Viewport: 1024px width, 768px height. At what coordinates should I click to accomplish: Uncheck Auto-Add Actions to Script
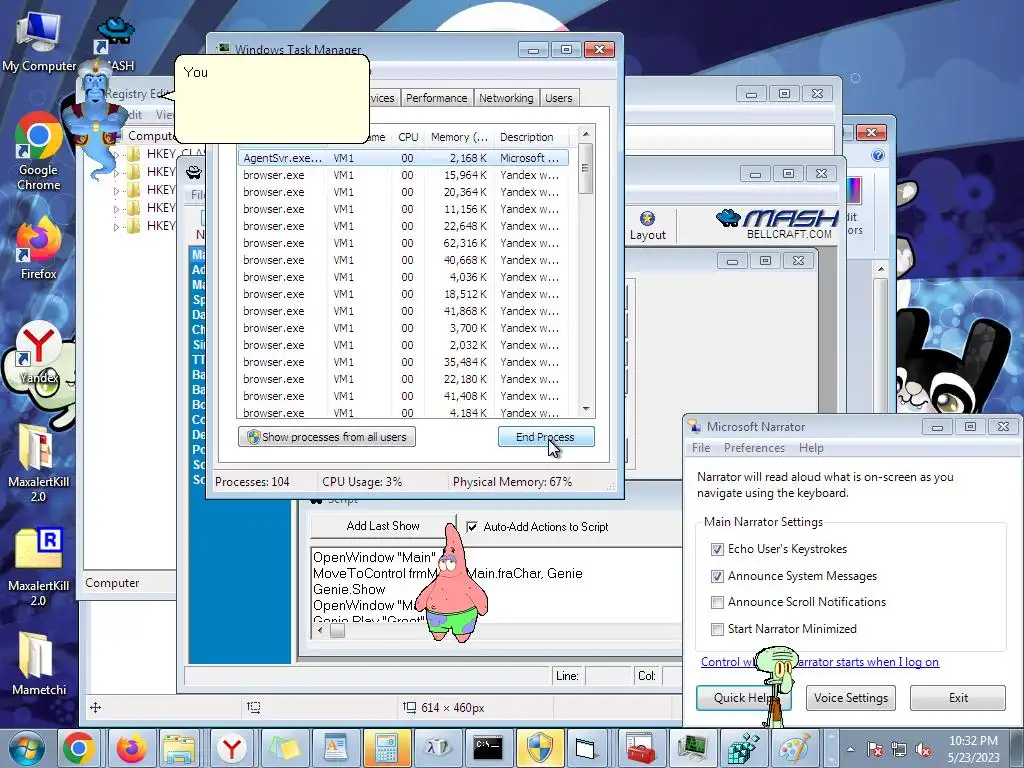click(x=472, y=526)
